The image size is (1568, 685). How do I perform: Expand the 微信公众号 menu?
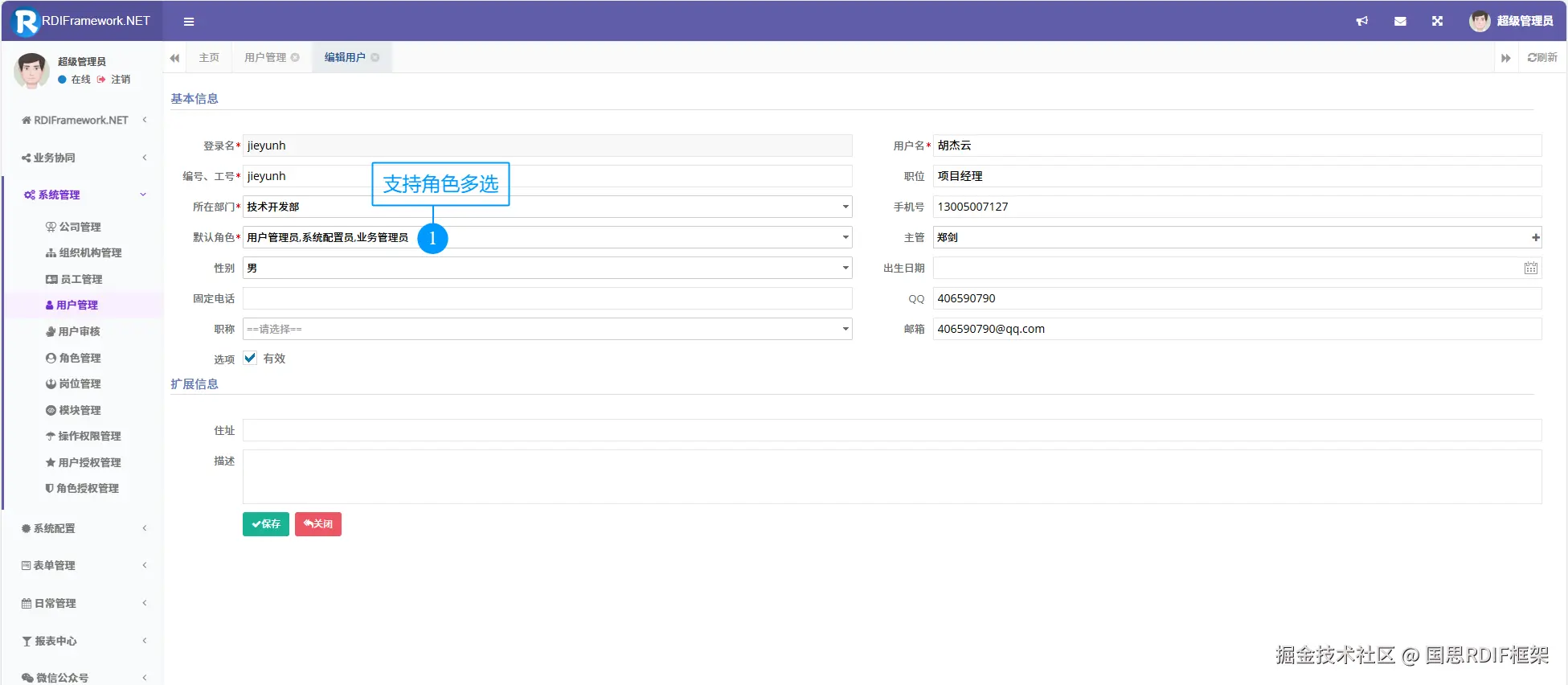(84, 677)
